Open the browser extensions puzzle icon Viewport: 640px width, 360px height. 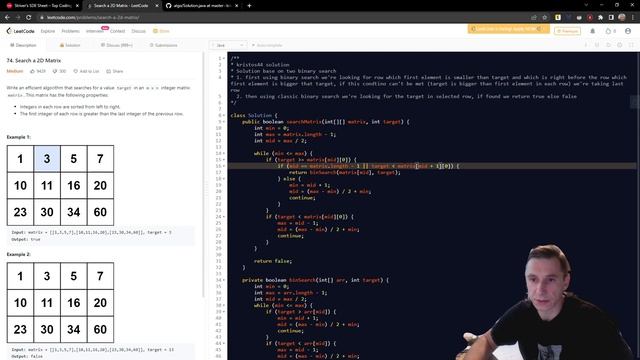[x=600, y=18]
